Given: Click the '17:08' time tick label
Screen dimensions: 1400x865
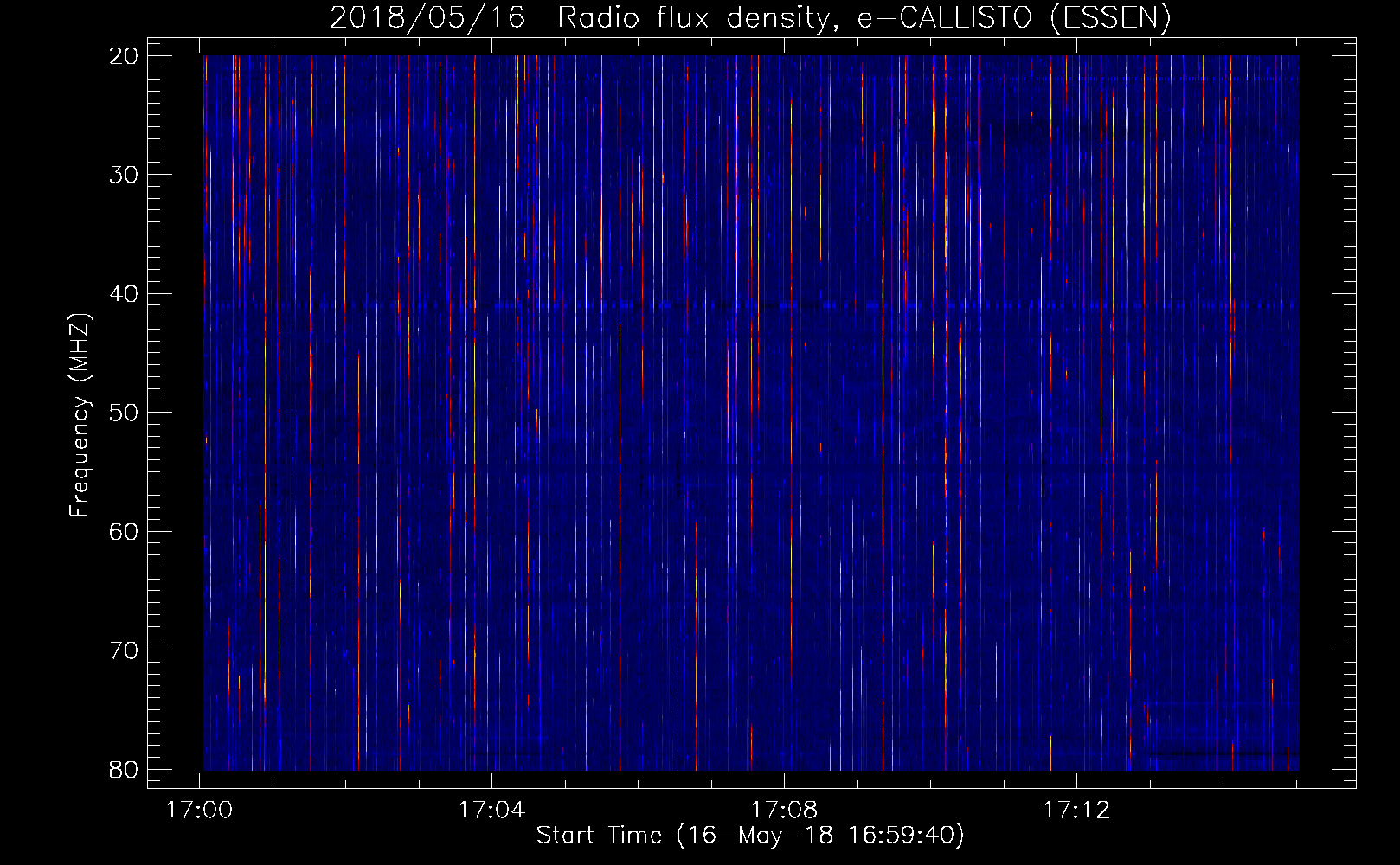Looking at the screenshot, I should (784, 811).
